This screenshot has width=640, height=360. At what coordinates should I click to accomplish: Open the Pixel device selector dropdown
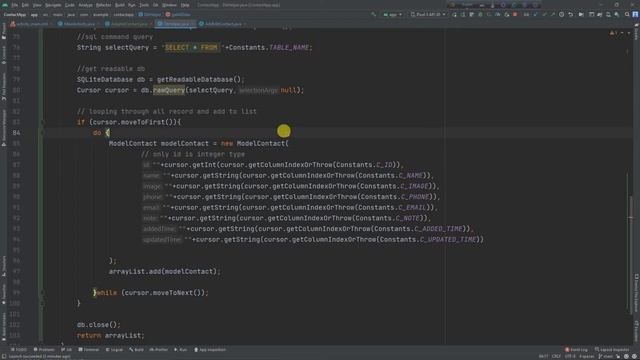tap(428, 15)
